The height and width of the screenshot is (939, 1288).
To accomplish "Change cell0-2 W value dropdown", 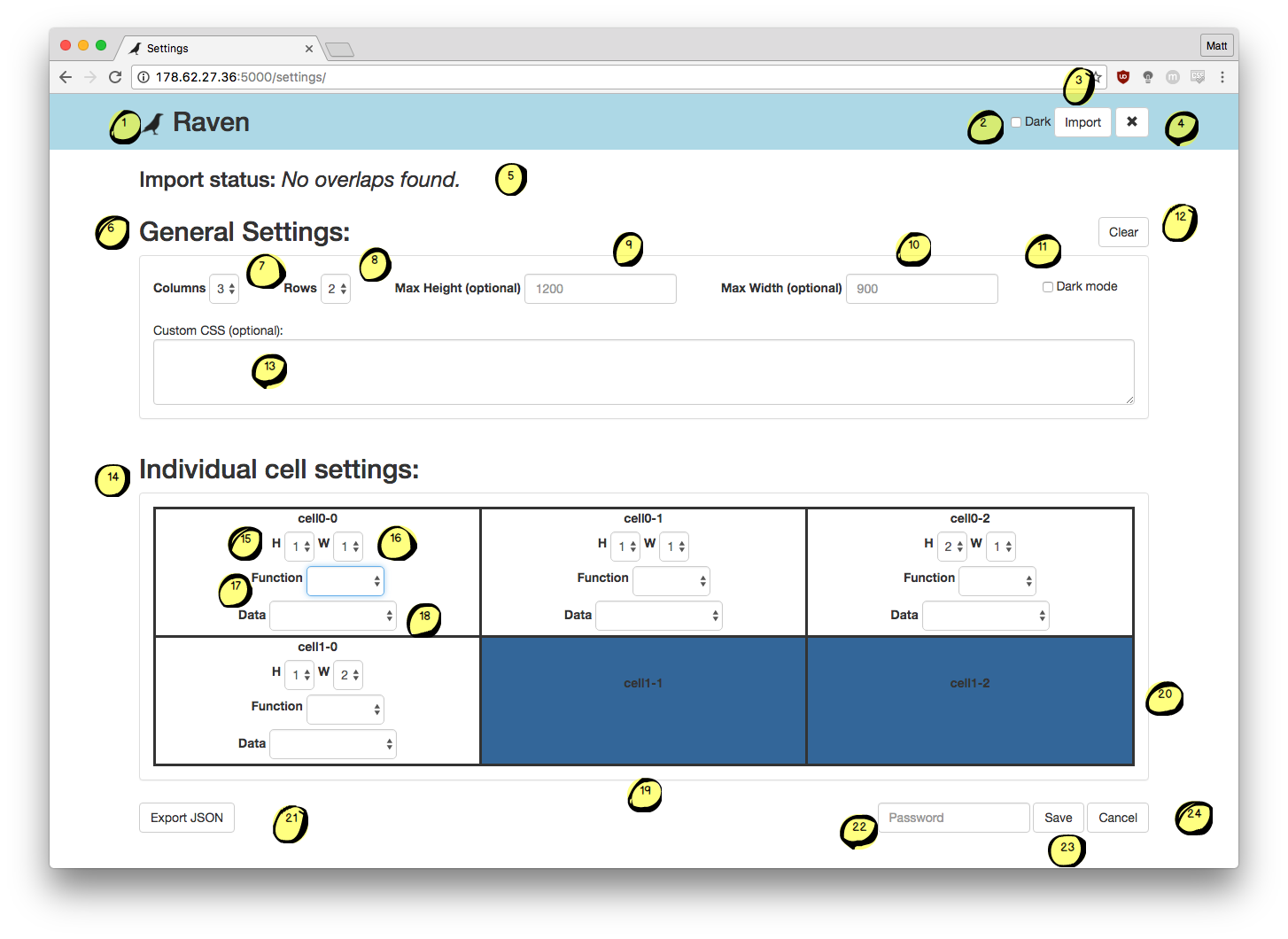I will [1001, 547].
